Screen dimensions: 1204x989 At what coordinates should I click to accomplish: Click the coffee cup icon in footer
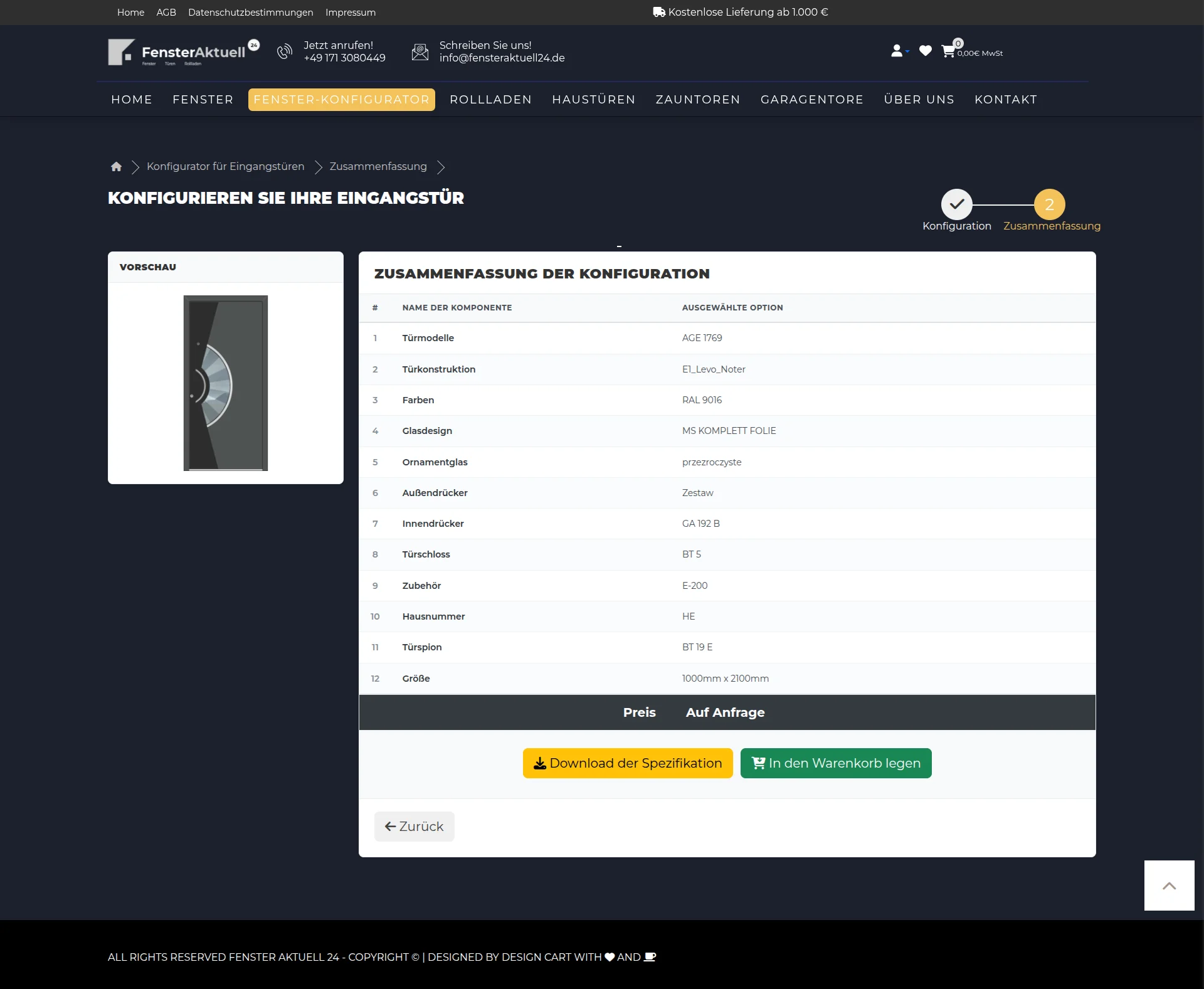(650, 957)
